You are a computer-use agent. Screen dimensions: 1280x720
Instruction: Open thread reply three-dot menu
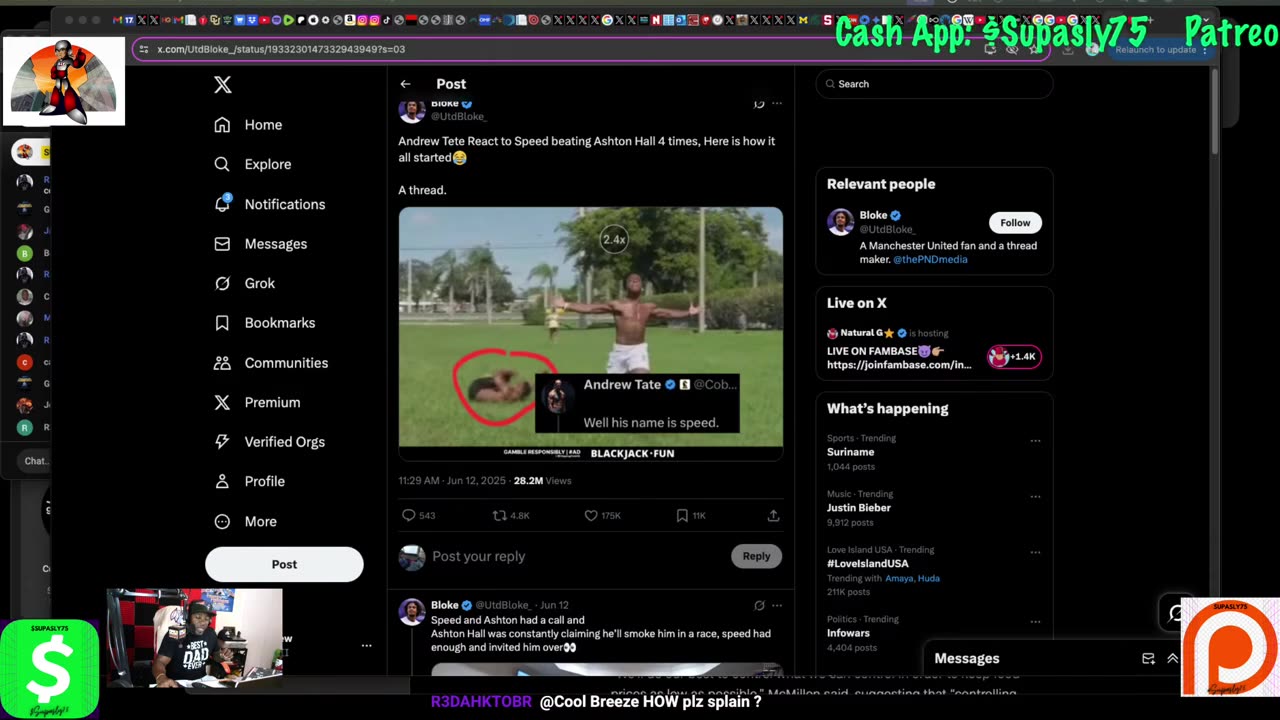tap(777, 605)
